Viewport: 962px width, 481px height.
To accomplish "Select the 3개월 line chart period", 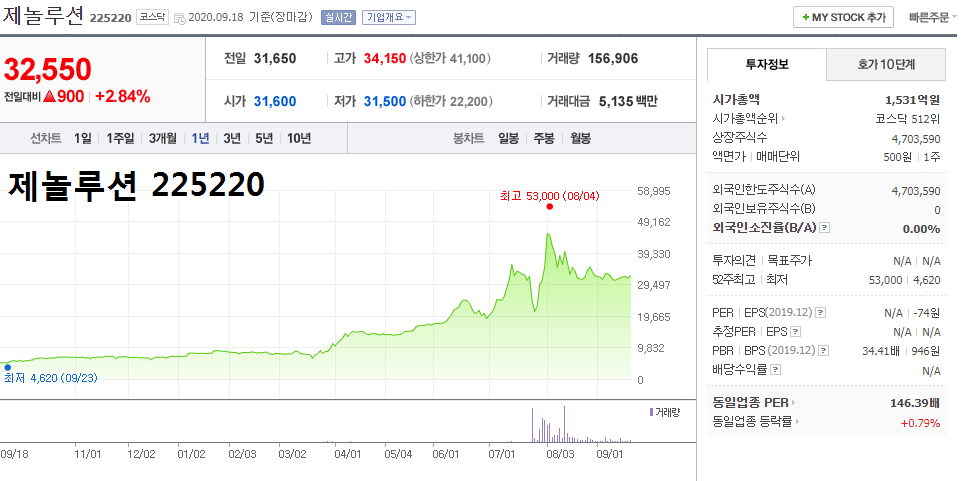I will 163,138.
